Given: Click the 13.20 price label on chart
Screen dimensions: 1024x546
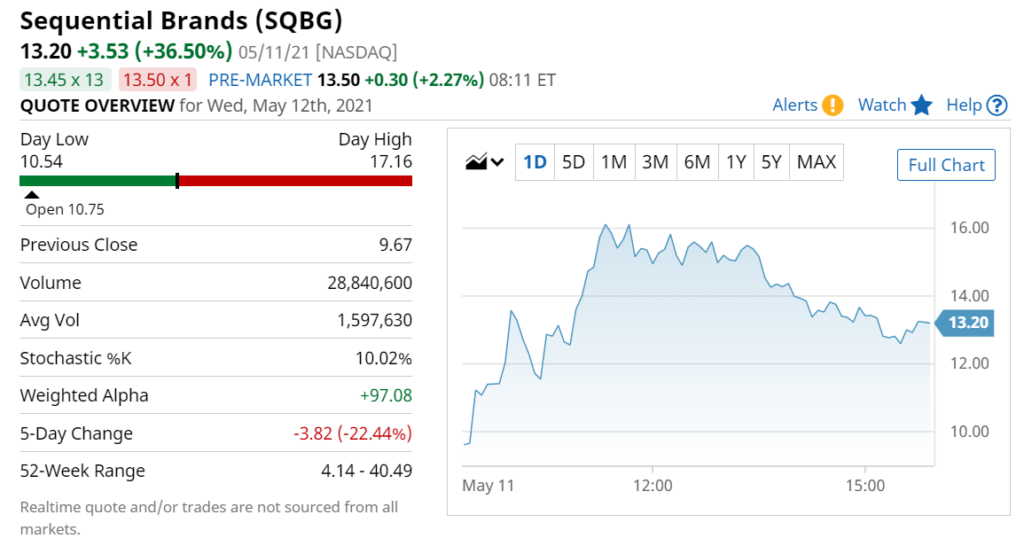Looking at the screenshot, I should (965, 323).
